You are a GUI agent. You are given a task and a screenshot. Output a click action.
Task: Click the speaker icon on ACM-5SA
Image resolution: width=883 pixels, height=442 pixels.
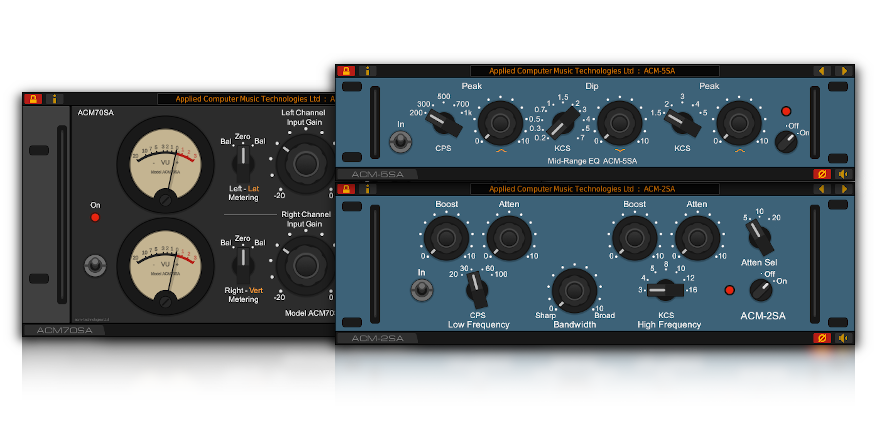click(x=843, y=174)
